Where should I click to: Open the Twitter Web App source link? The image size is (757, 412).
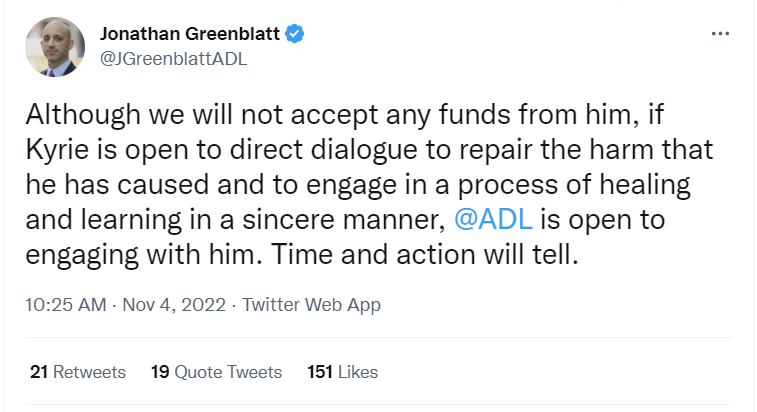[311, 305]
